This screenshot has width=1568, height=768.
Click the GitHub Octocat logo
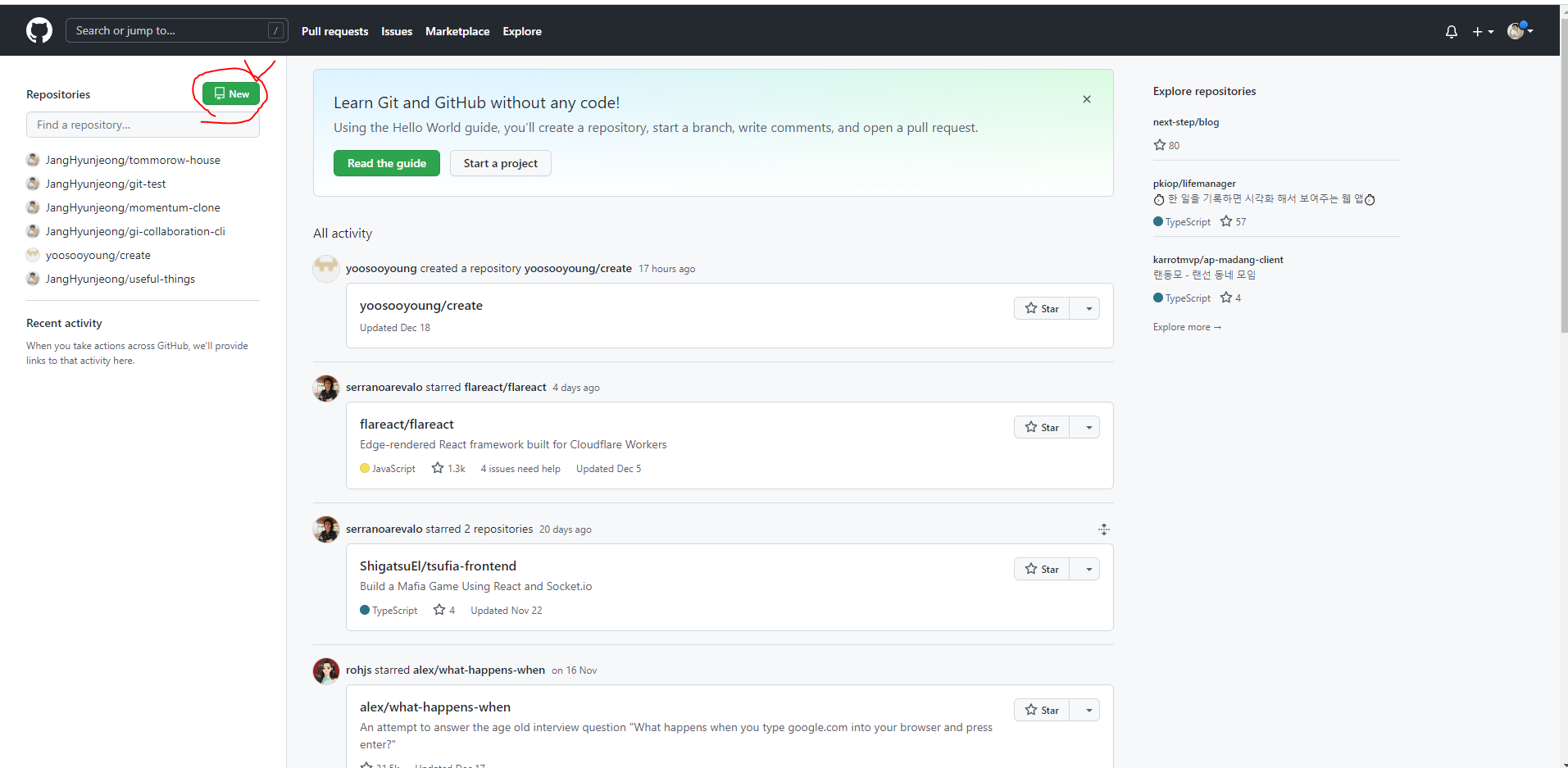coord(39,31)
